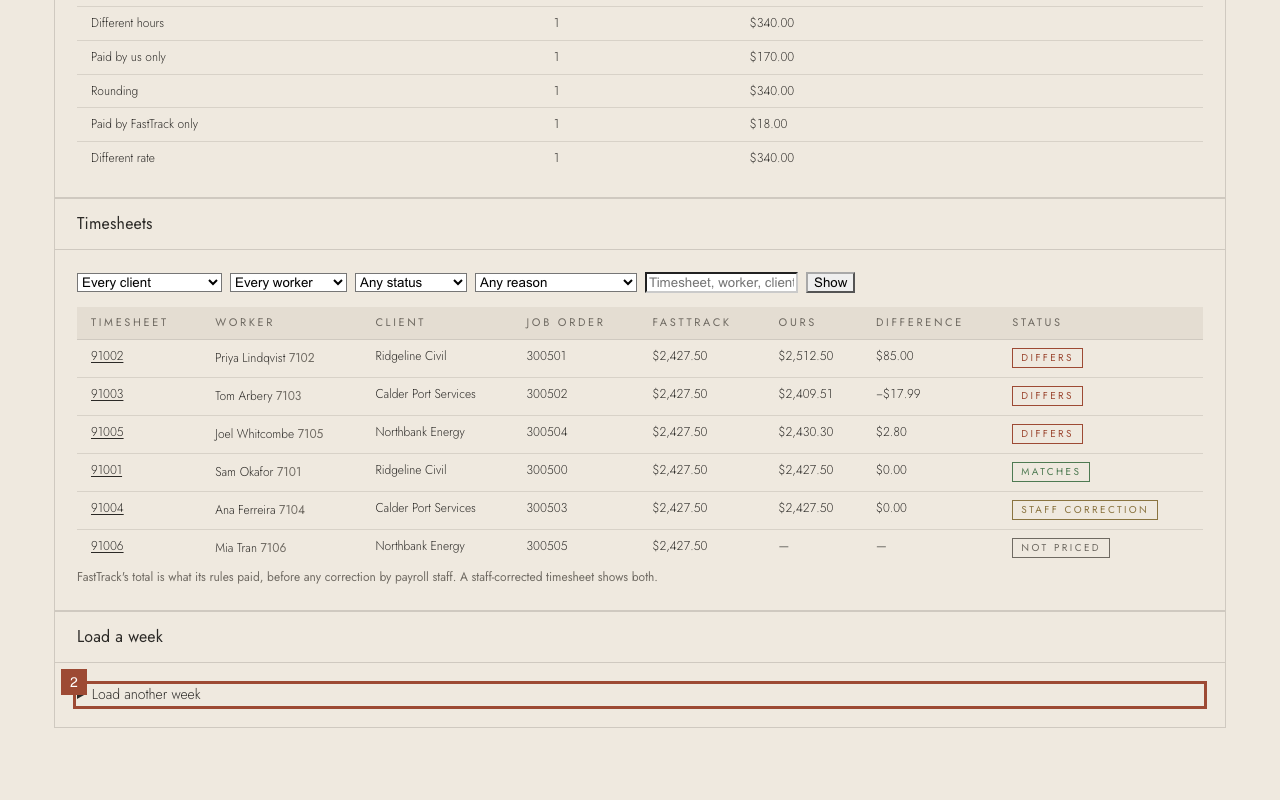The height and width of the screenshot is (800, 1280).
Task: Open timesheet 91005
Action: pyautogui.click(x=107, y=432)
